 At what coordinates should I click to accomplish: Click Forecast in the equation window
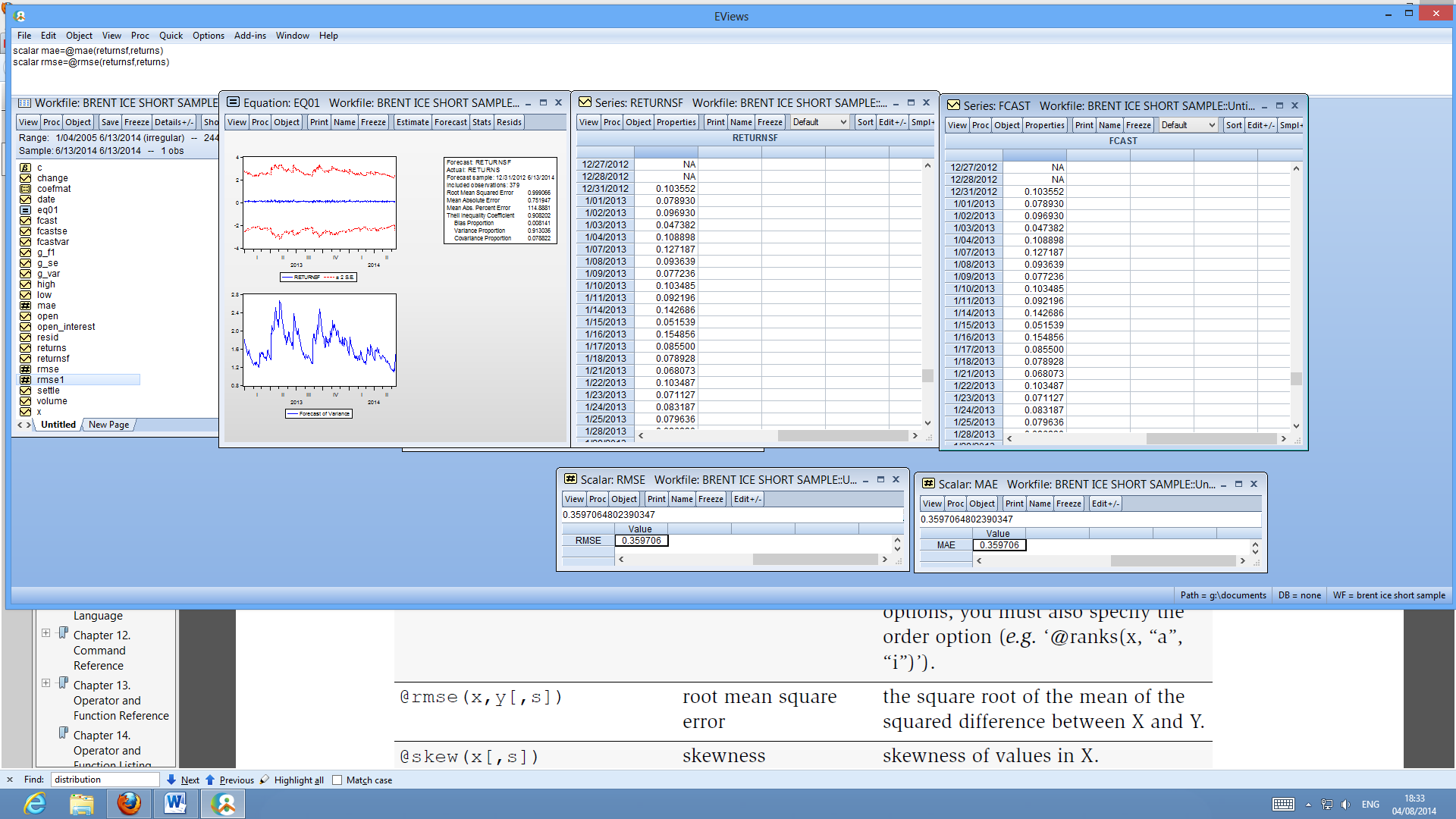[450, 121]
